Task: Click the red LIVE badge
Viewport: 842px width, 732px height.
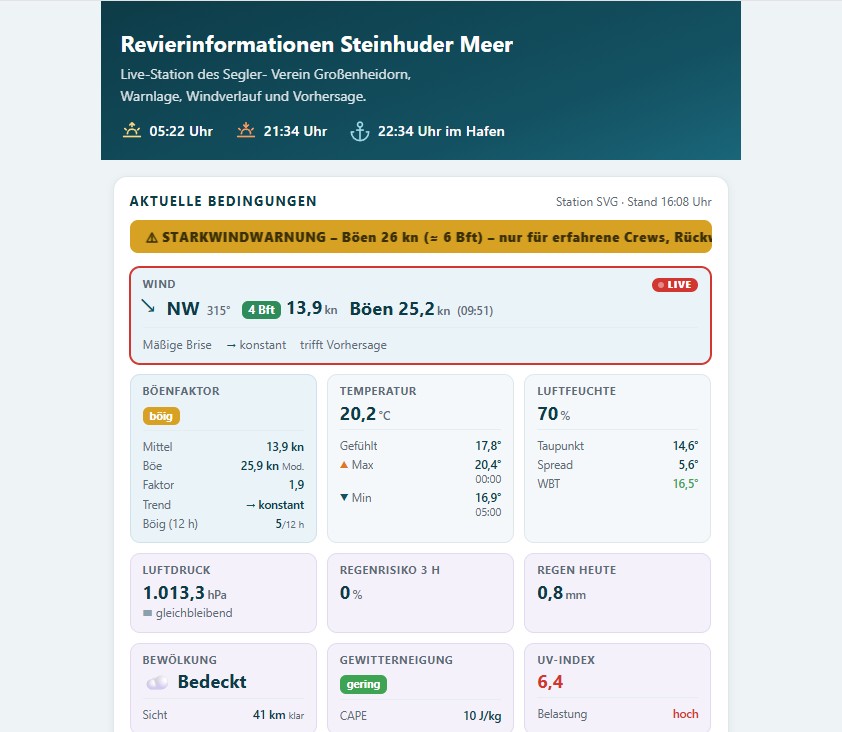Action: (x=674, y=285)
